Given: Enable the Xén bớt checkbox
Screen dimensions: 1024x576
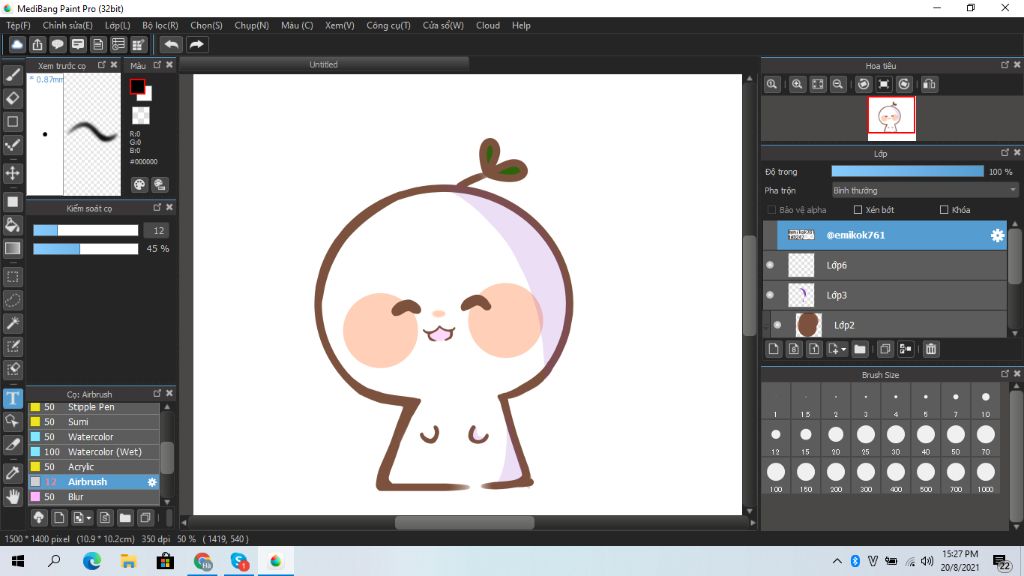Looking at the screenshot, I should (x=858, y=210).
